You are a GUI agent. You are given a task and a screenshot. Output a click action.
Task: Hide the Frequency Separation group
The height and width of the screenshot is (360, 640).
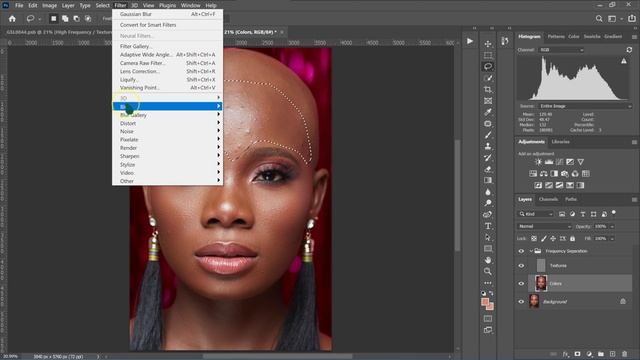coord(521,251)
